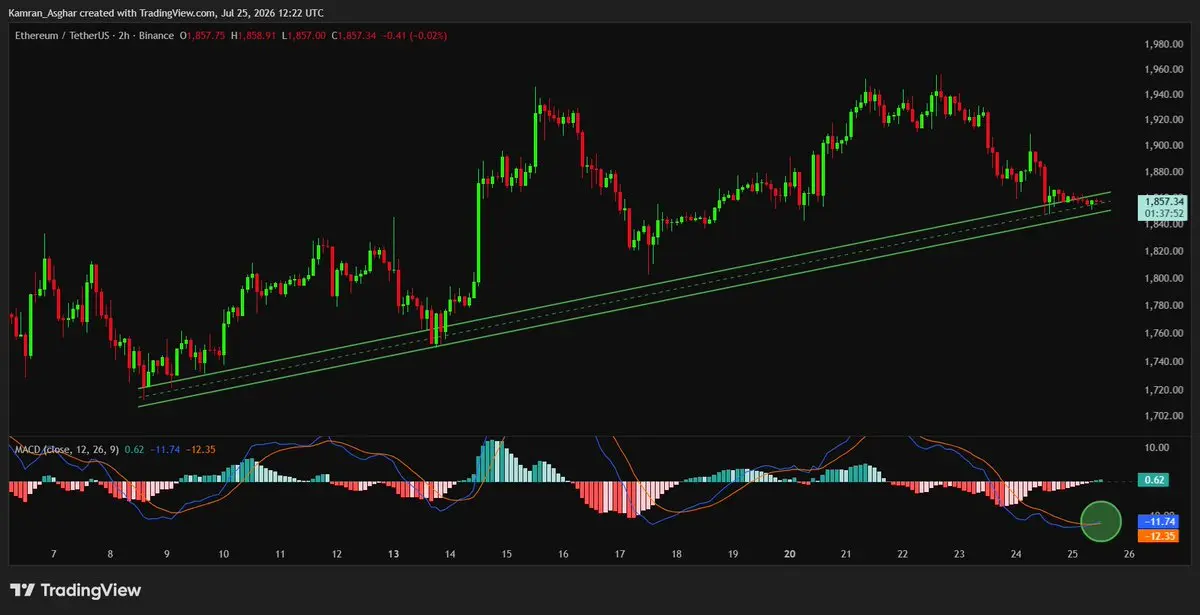Click the 1,720.00 price axis label
Screen dimensions: 1200x615
(x=1164, y=390)
